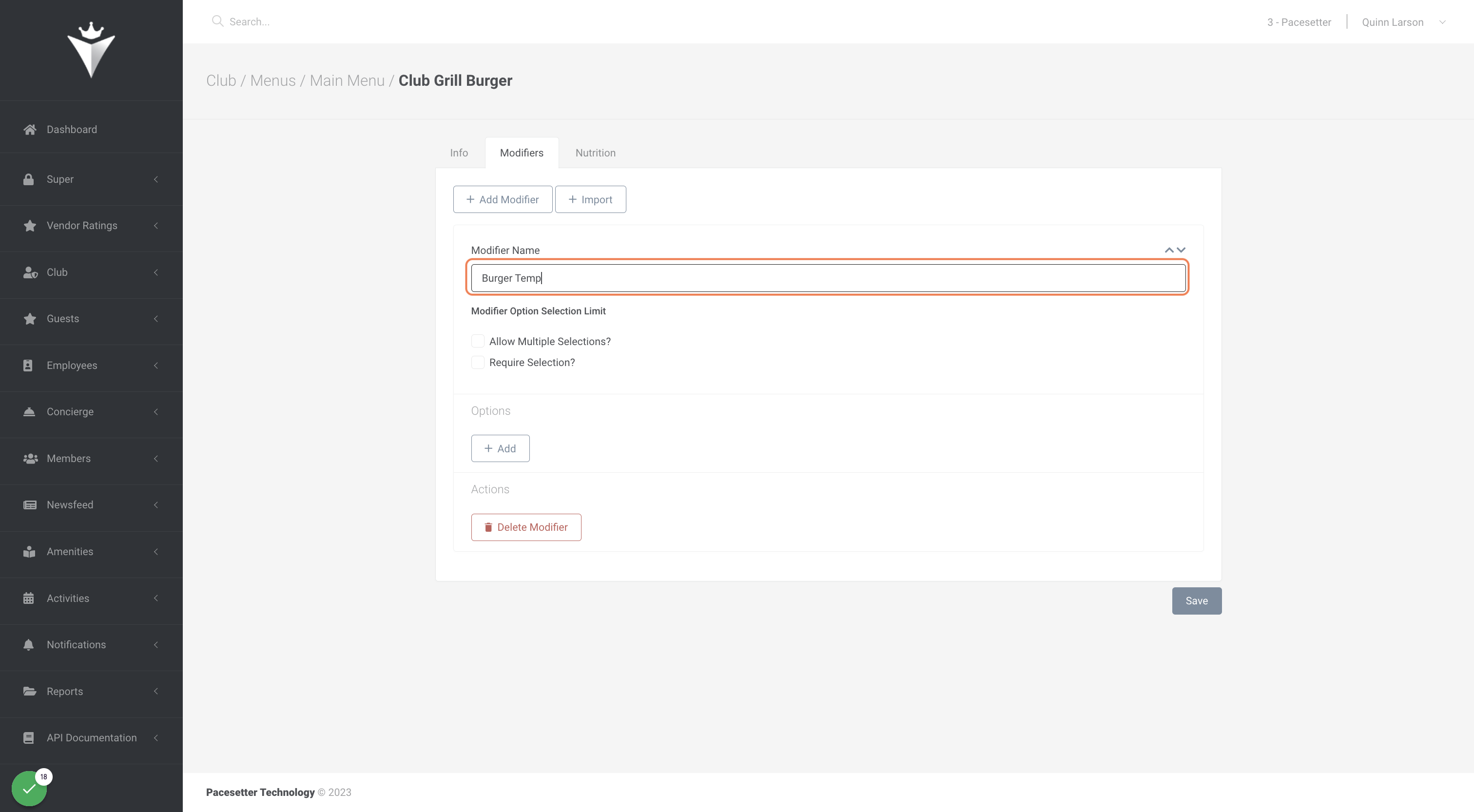This screenshot has height=812, width=1474.
Task: Open the green checklist badge with 18
Action: click(x=29, y=788)
